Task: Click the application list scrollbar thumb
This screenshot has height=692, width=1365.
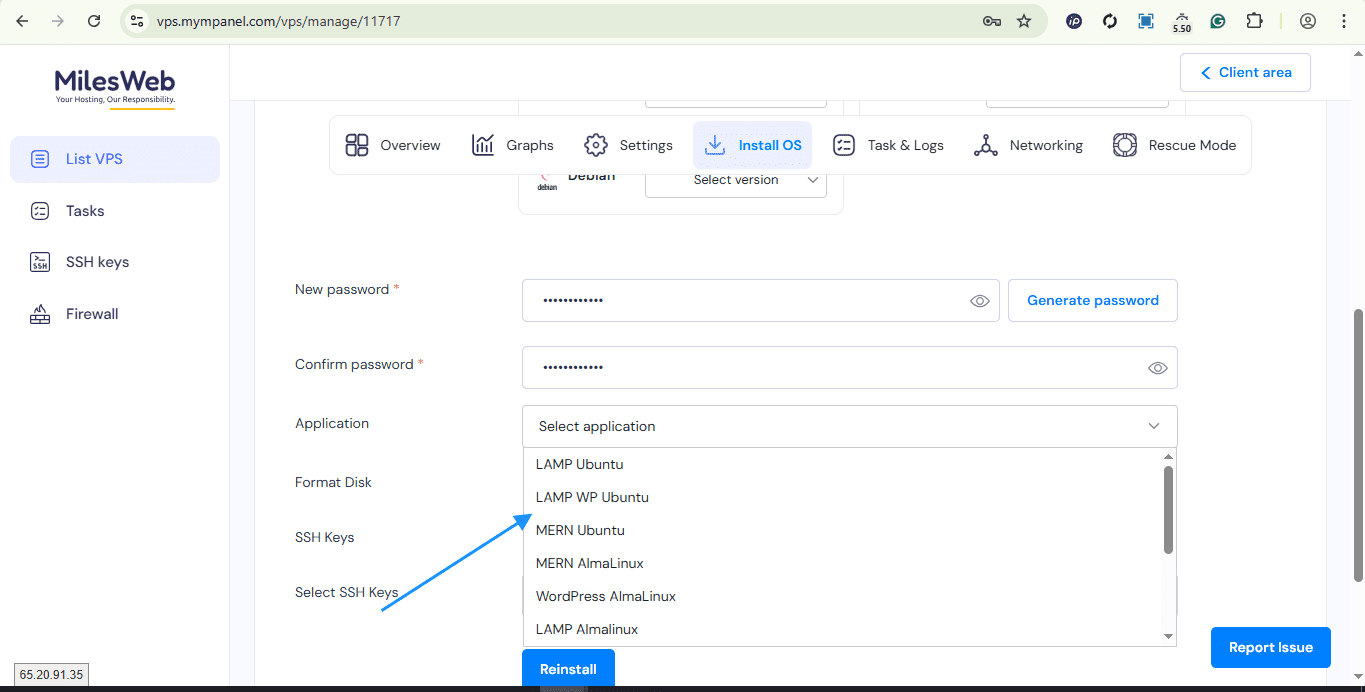Action: click(x=1167, y=510)
